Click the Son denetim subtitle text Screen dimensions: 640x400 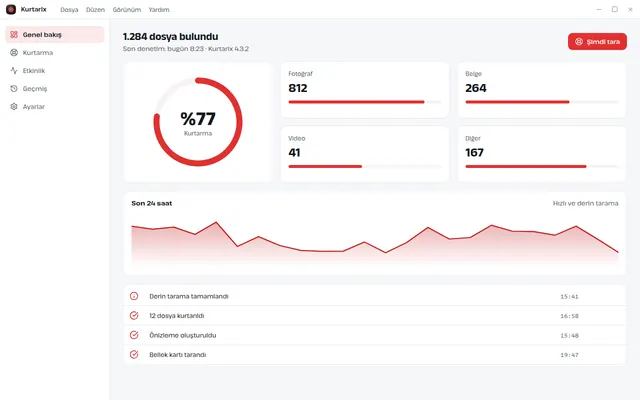coord(186,49)
